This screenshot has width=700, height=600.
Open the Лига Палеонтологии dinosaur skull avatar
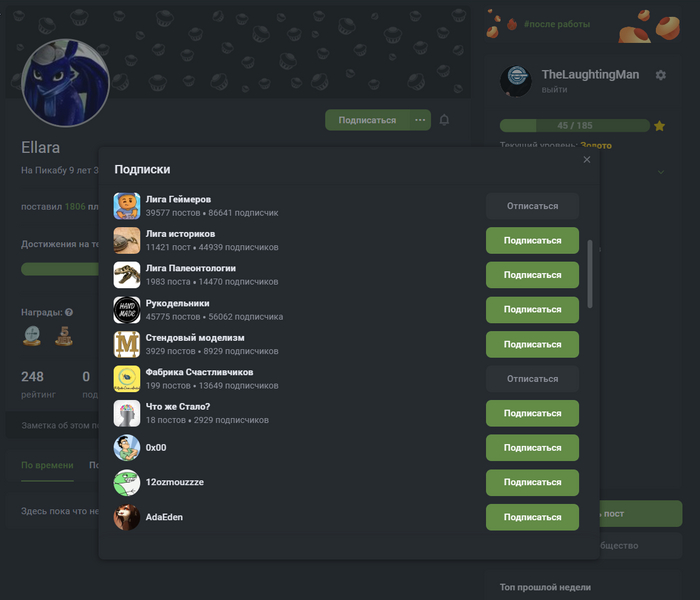pos(127,275)
